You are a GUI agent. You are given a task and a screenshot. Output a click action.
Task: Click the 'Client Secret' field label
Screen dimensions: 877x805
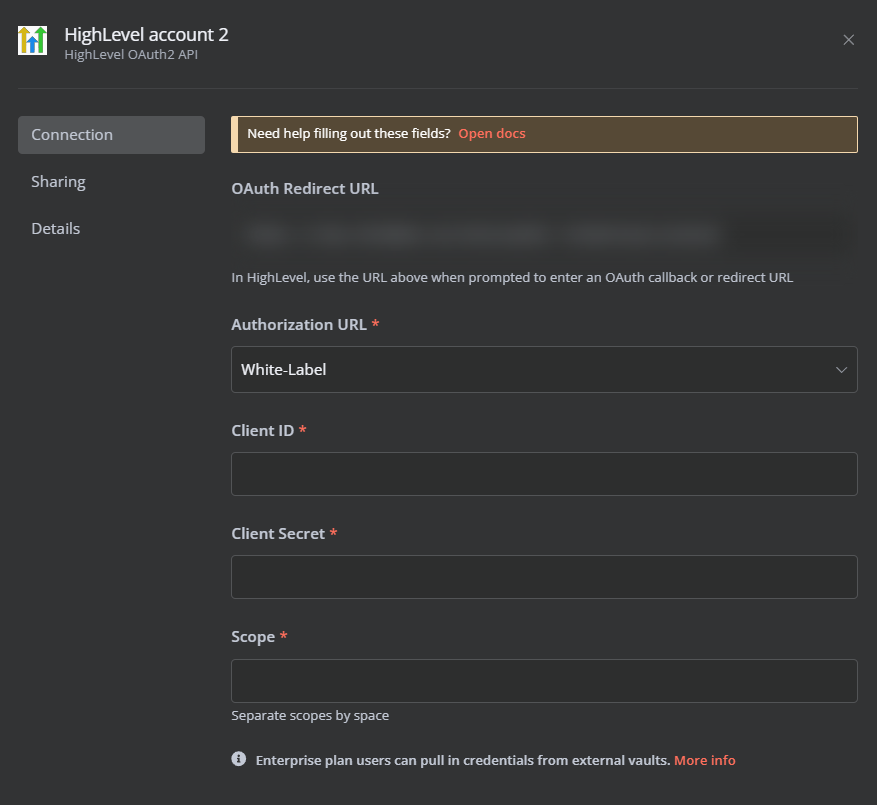tap(278, 534)
